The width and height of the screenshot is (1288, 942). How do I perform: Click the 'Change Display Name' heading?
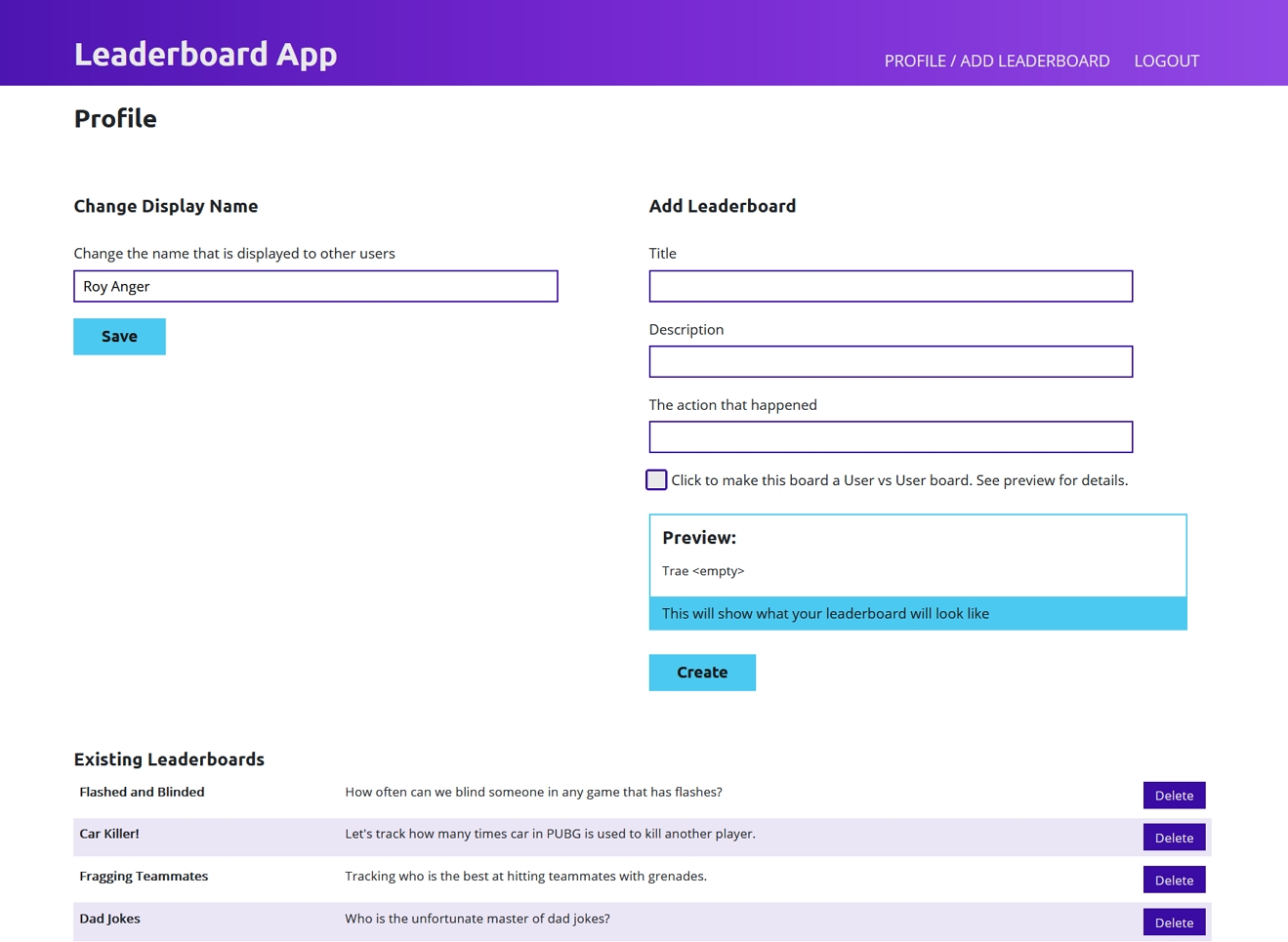[x=166, y=206]
